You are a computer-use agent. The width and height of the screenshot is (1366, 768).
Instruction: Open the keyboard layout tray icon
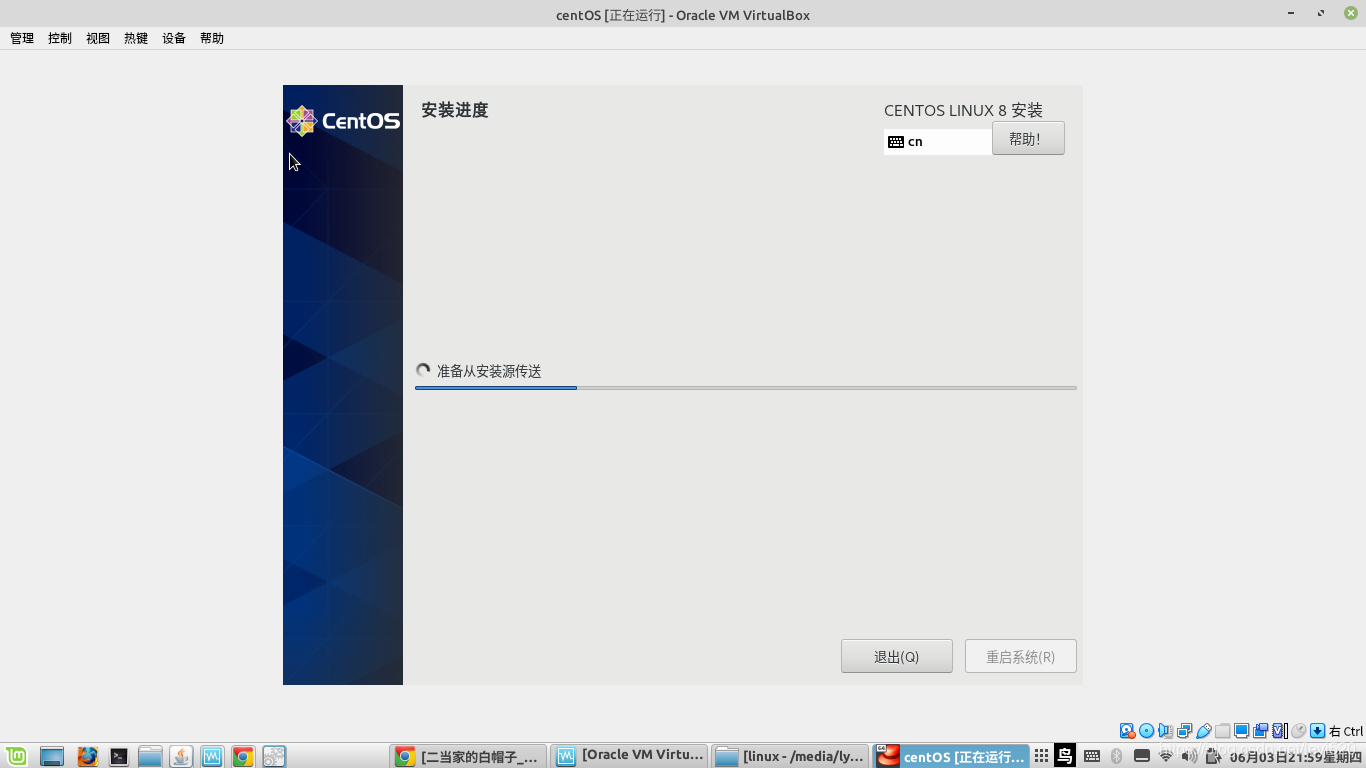pyautogui.click(x=1092, y=756)
